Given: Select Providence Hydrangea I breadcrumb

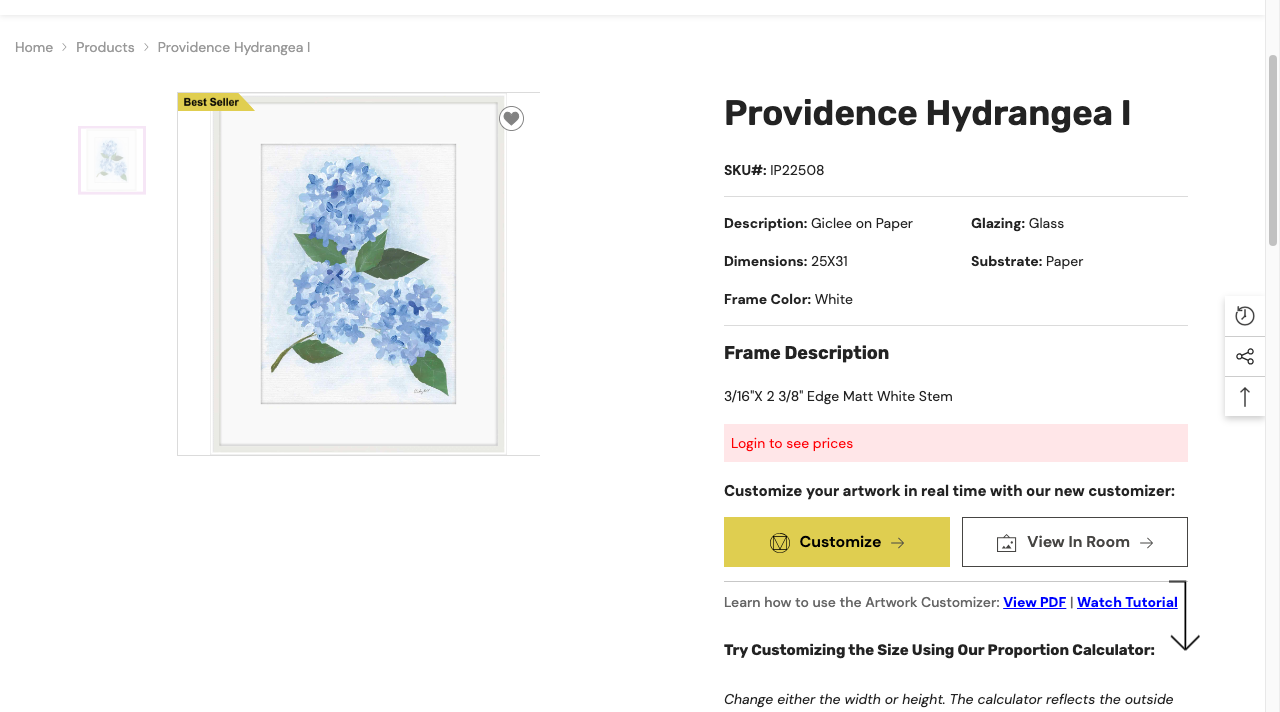Looking at the screenshot, I should (x=234, y=47).
